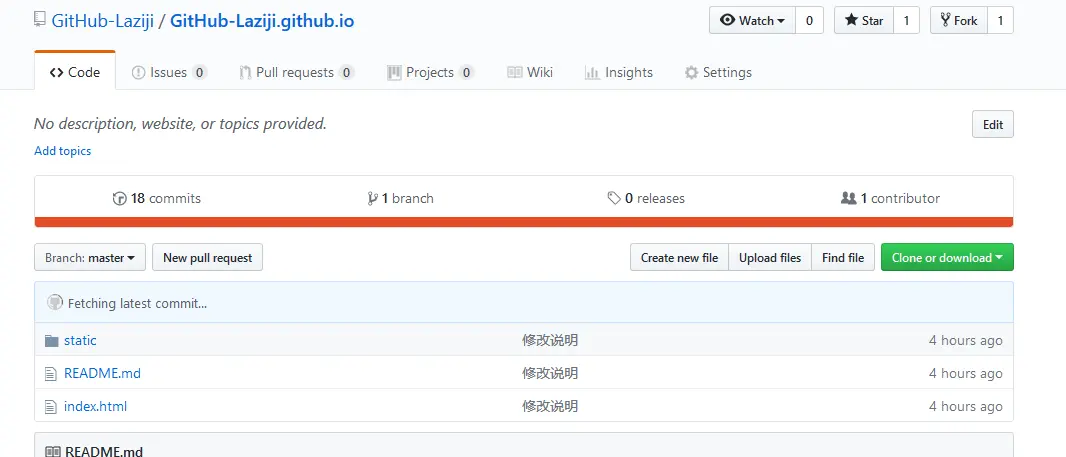Click the Upload files button

pos(770,258)
